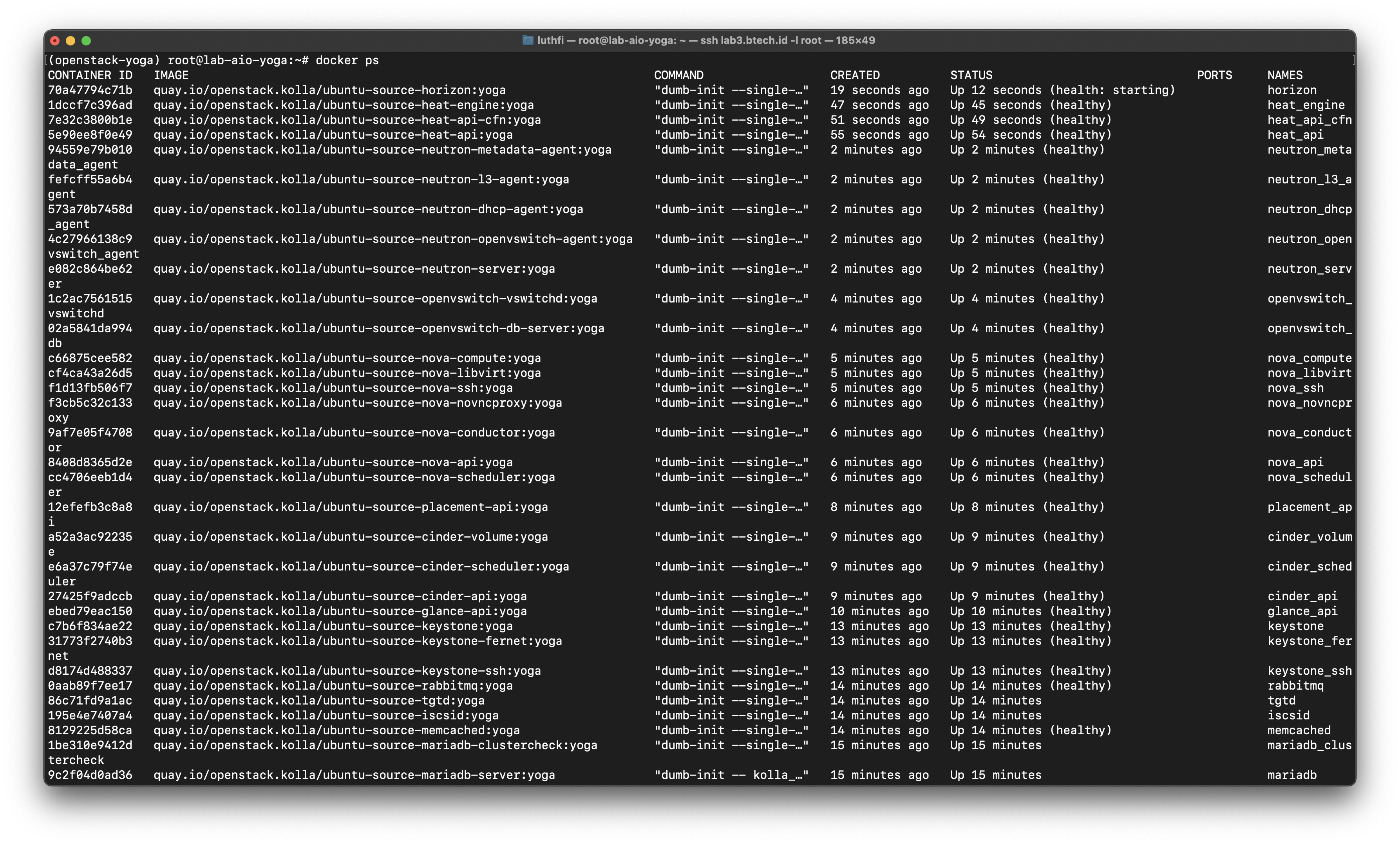
Task: Click the nova-libvirt:yoga image name
Action: pyautogui.click(x=347, y=373)
